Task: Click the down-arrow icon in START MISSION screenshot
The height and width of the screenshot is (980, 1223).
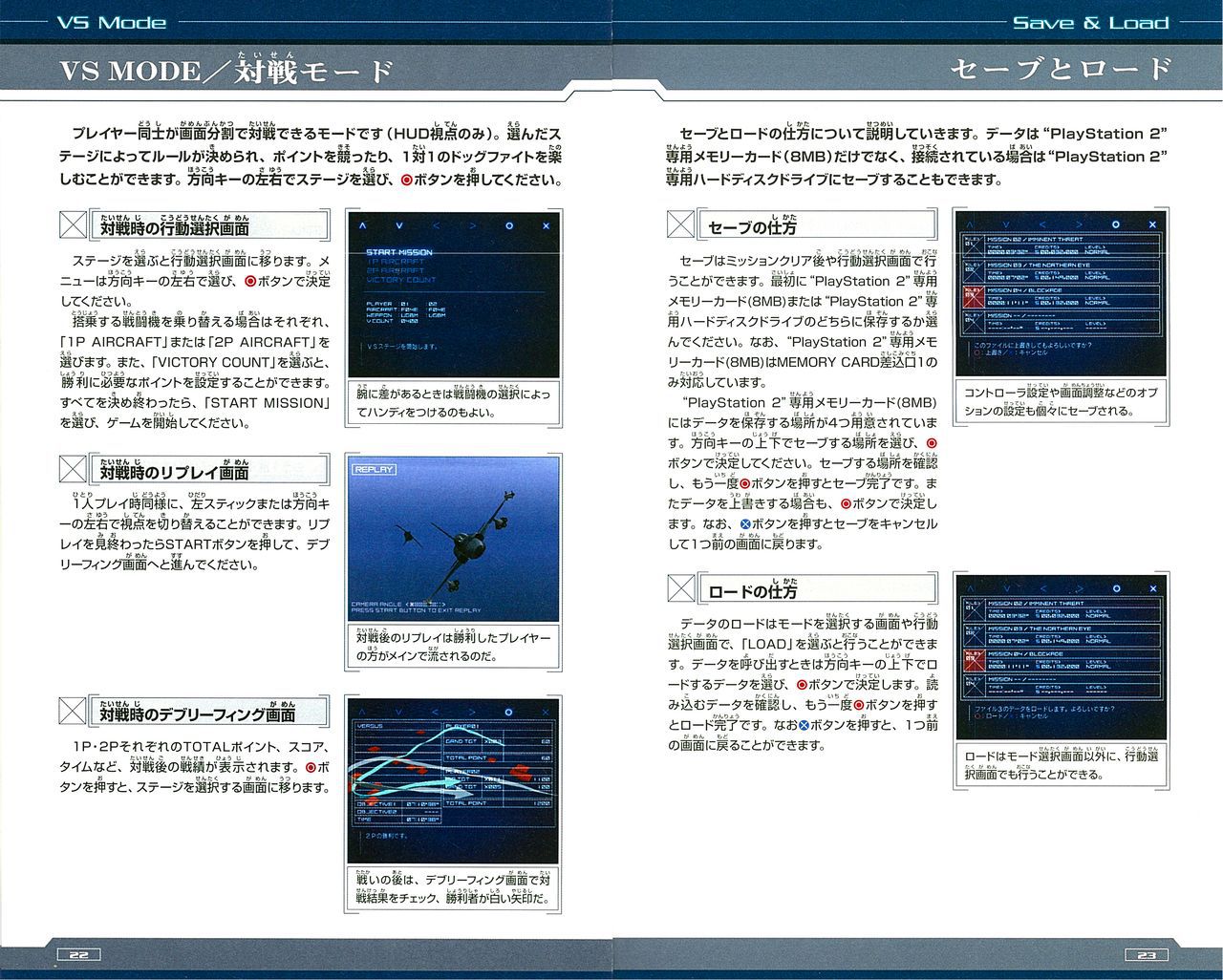Action: [398, 226]
